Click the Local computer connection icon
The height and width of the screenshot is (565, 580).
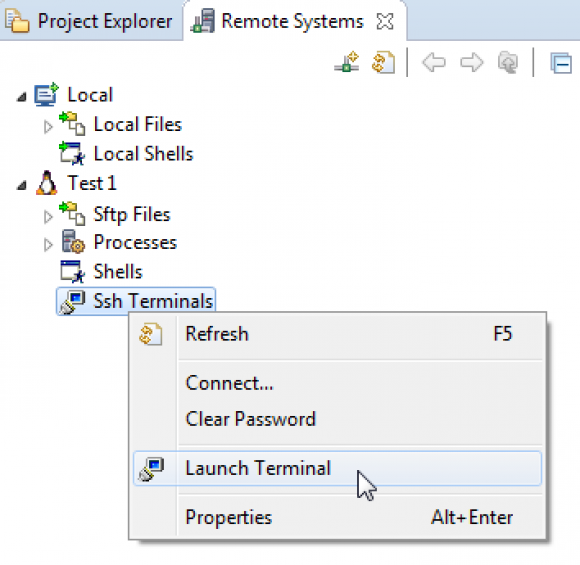(46, 94)
